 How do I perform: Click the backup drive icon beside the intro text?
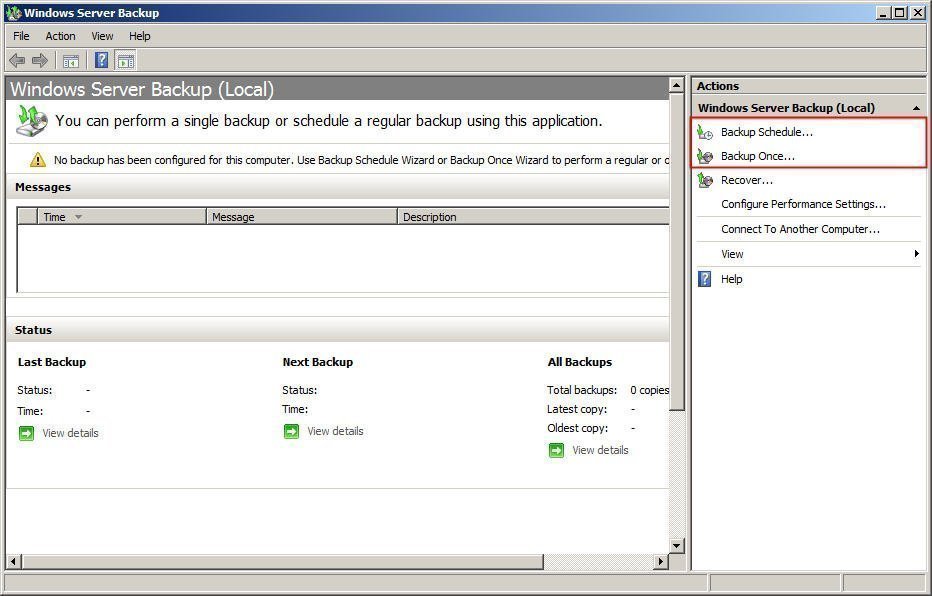(31, 121)
